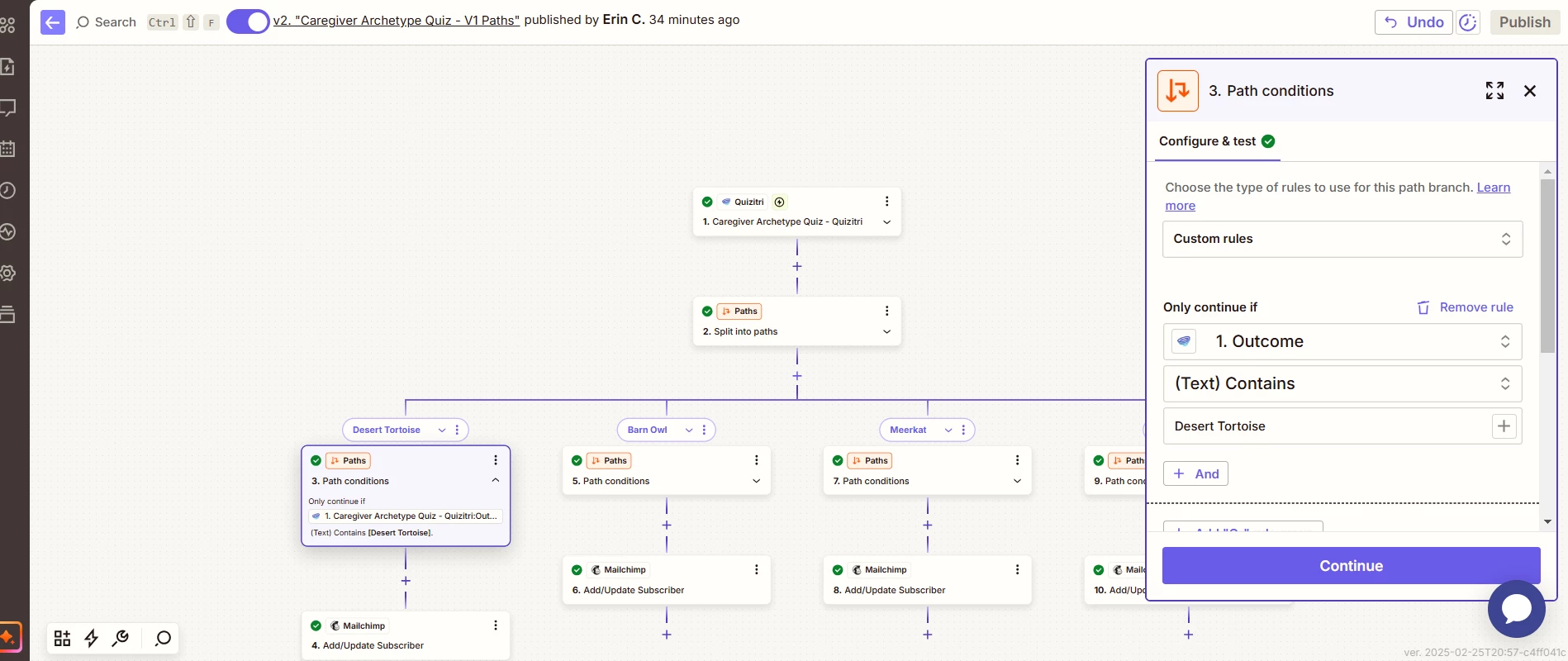Open the chat support bubble
The height and width of the screenshot is (661, 1568).
[1516, 609]
